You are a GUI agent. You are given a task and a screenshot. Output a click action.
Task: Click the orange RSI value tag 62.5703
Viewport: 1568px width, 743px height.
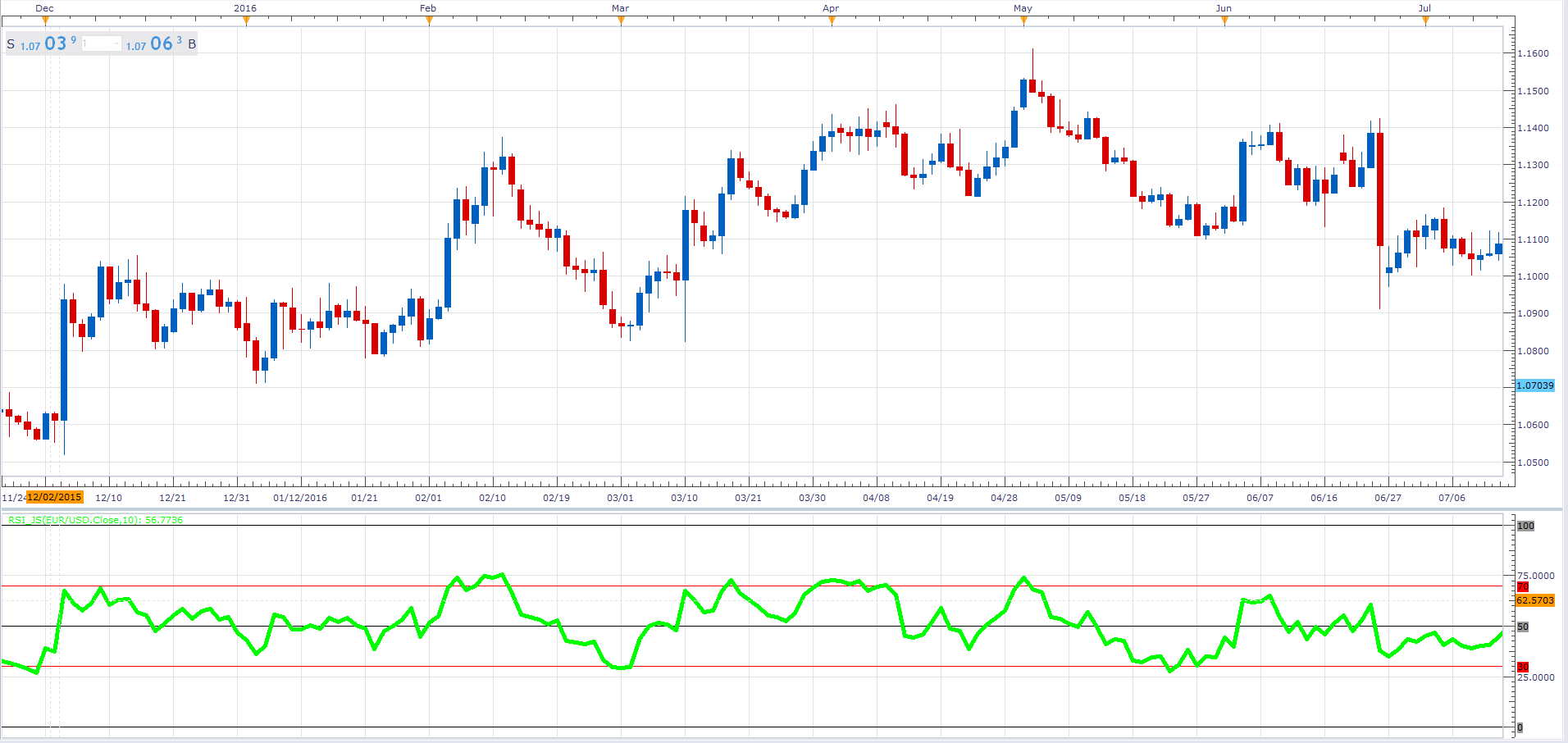tap(1534, 600)
